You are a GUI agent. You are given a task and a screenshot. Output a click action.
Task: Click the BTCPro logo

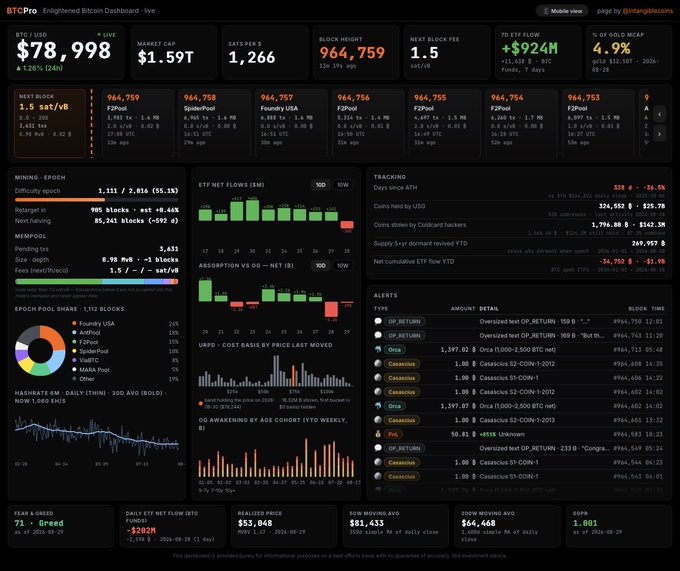click(x=22, y=11)
